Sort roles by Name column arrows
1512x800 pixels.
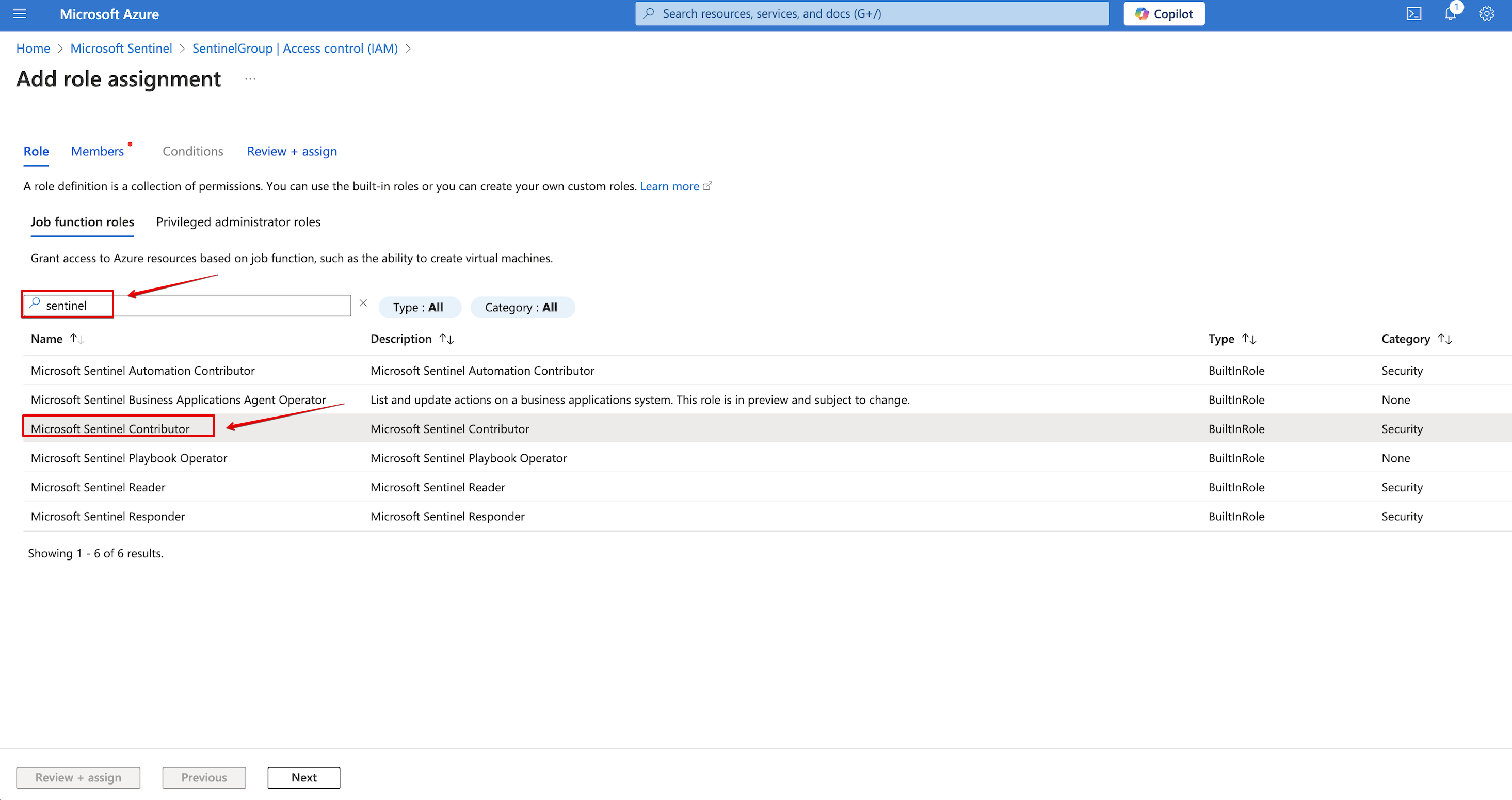[x=77, y=339]
